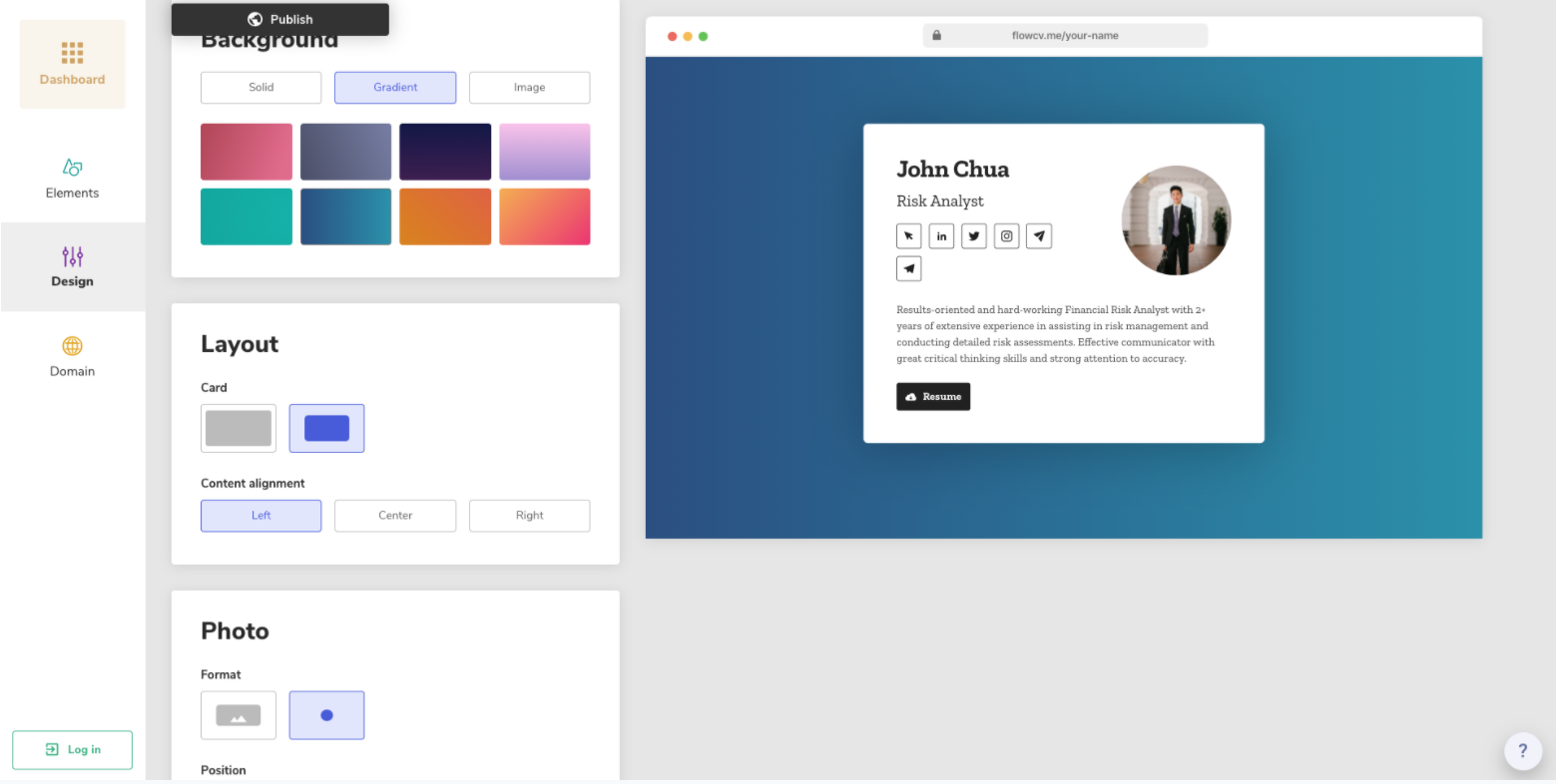Click the Twitter icon on the profile card

click(973, 236)
